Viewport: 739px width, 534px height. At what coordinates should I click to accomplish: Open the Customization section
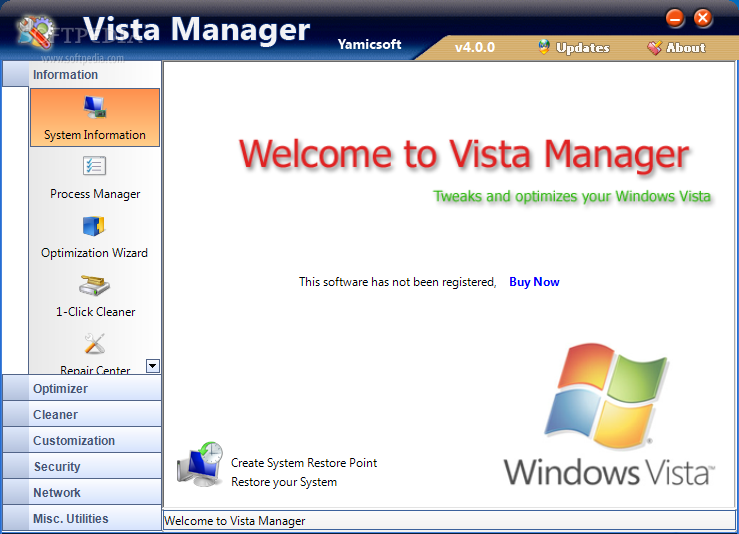82,440
